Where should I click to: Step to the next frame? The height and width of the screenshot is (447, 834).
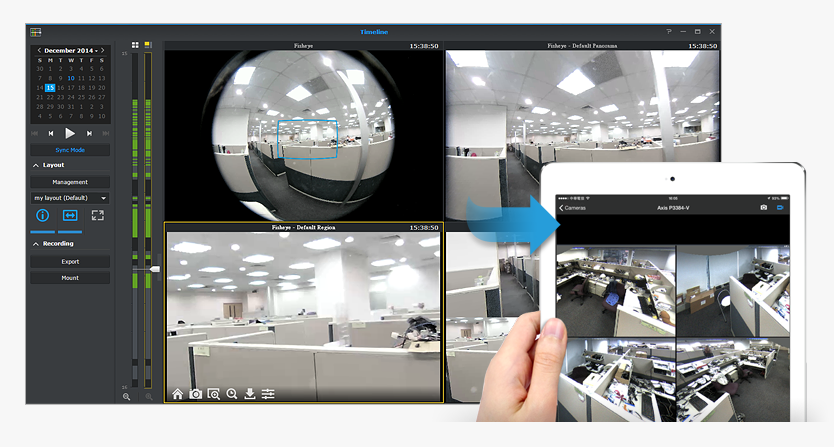pos(89,134)
